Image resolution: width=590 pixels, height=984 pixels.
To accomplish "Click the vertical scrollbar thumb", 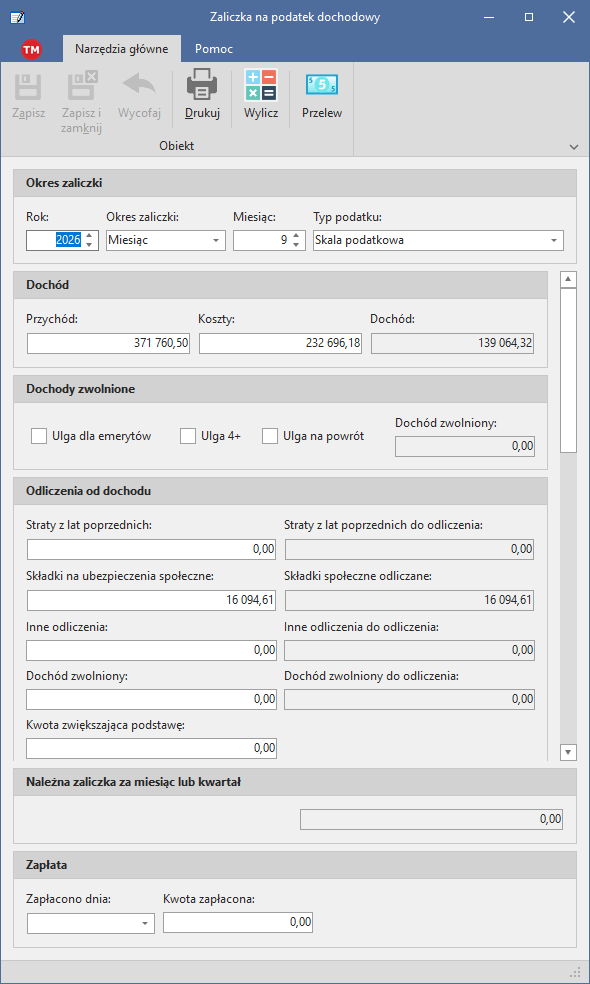I will click(x=569, y=370).
